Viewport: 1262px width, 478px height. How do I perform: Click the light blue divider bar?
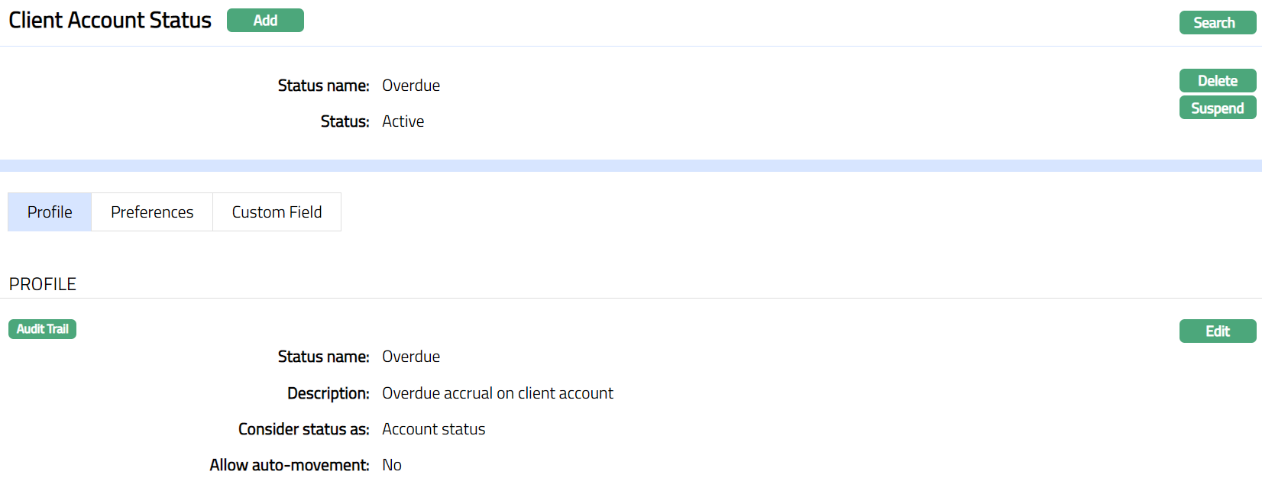(631, 165)
